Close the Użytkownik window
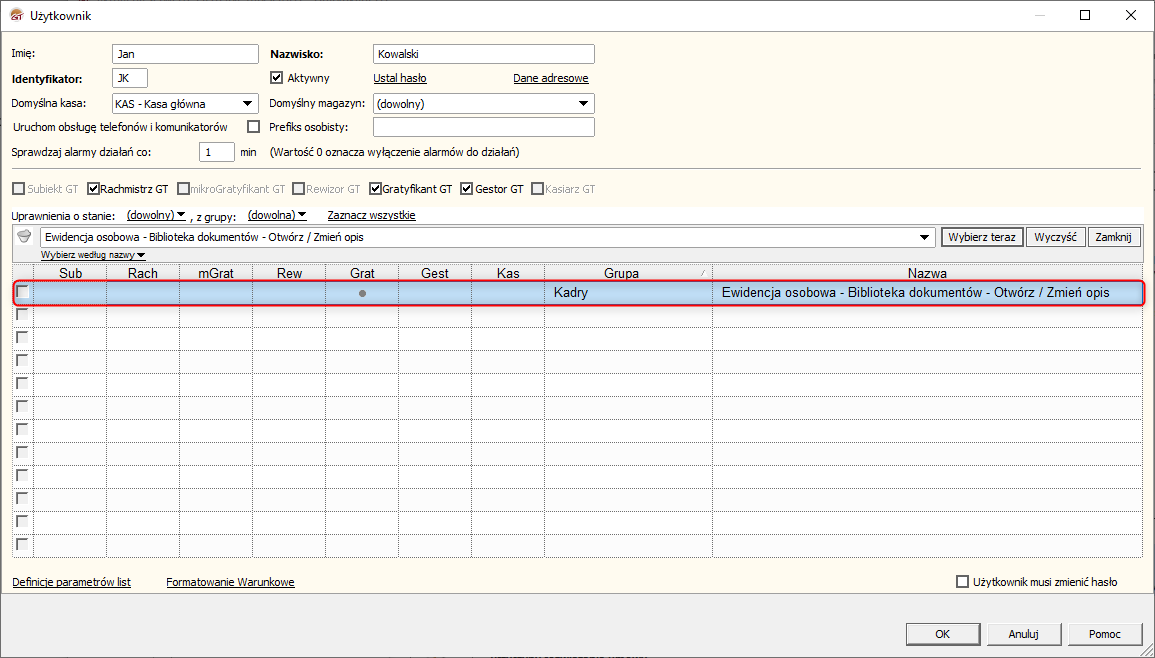 pyautogui.click(x=1131, y=15)
